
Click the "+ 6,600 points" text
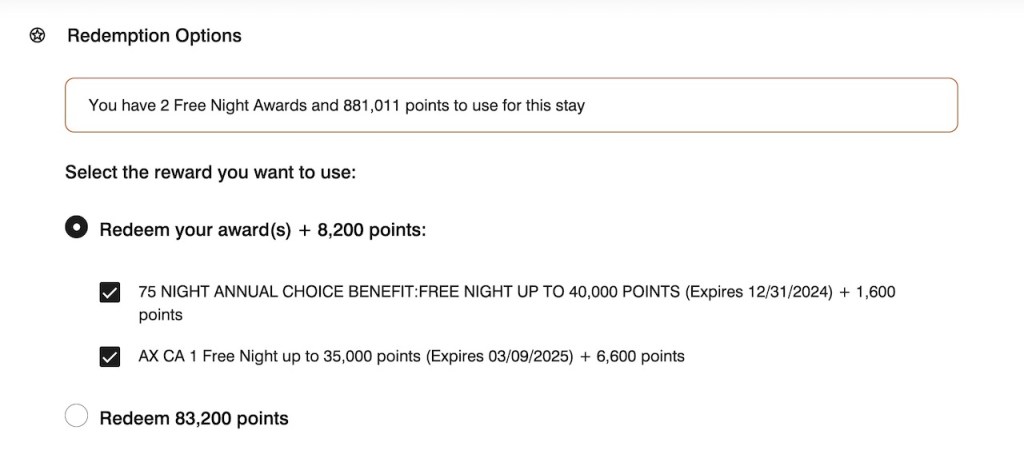[x=634, y=356]
